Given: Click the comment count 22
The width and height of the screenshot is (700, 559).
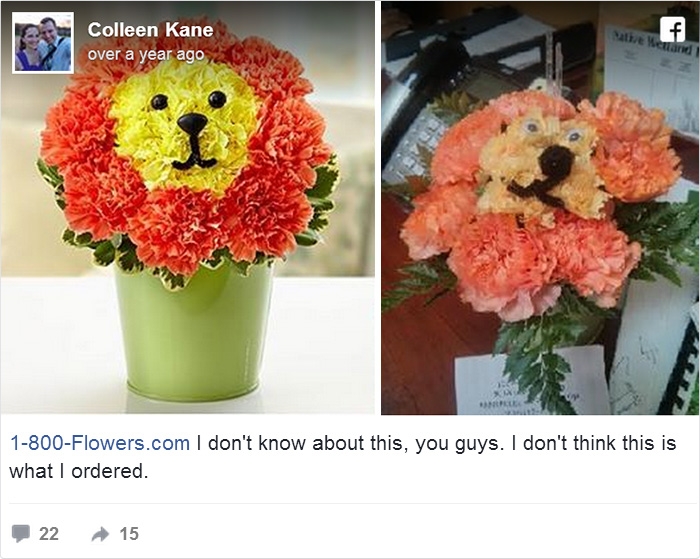Looking at the screenshot, I should pyautogui.click(x=48, y=534).
